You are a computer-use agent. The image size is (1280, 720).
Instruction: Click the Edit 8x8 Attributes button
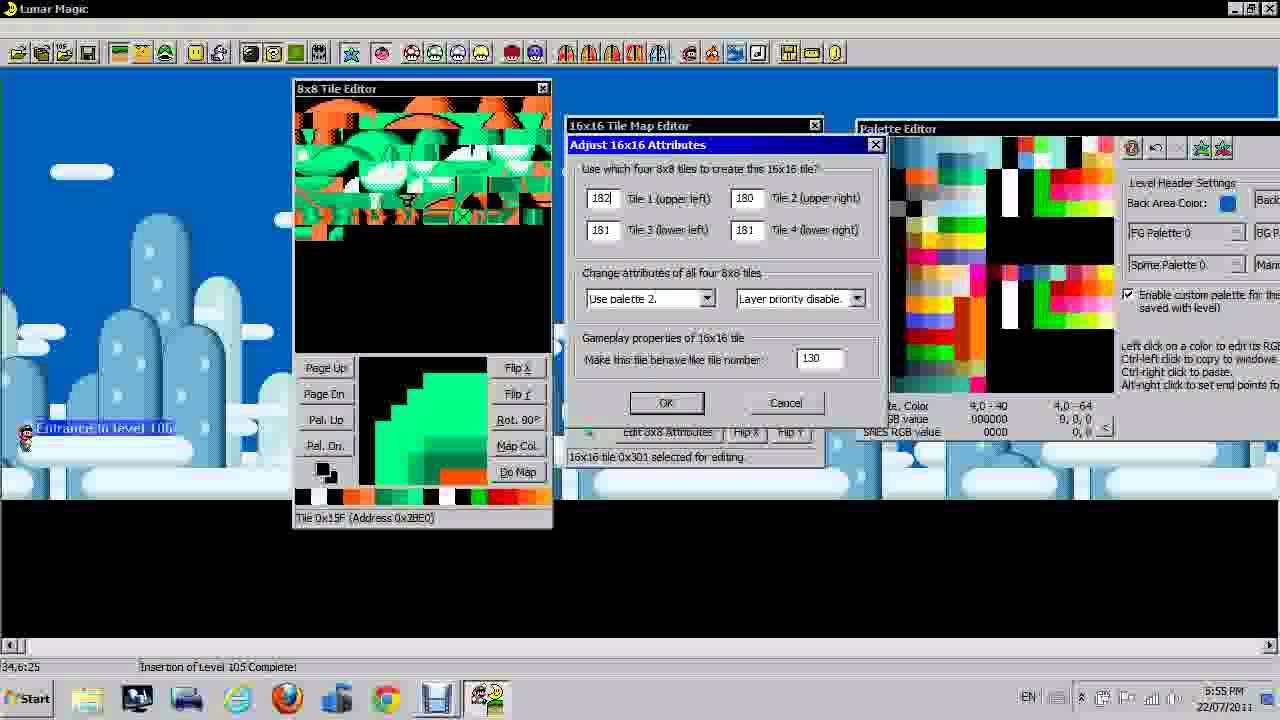667,432
